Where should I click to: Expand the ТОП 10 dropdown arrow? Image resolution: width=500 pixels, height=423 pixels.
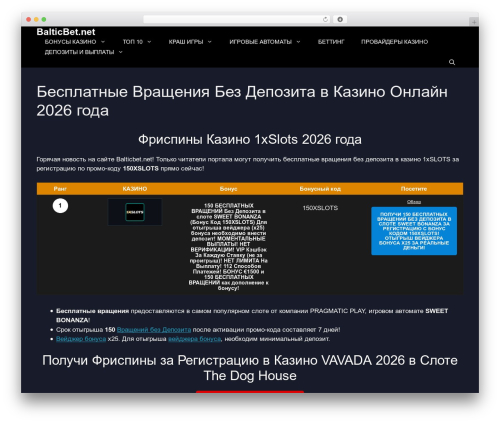[x=149, y=42]
